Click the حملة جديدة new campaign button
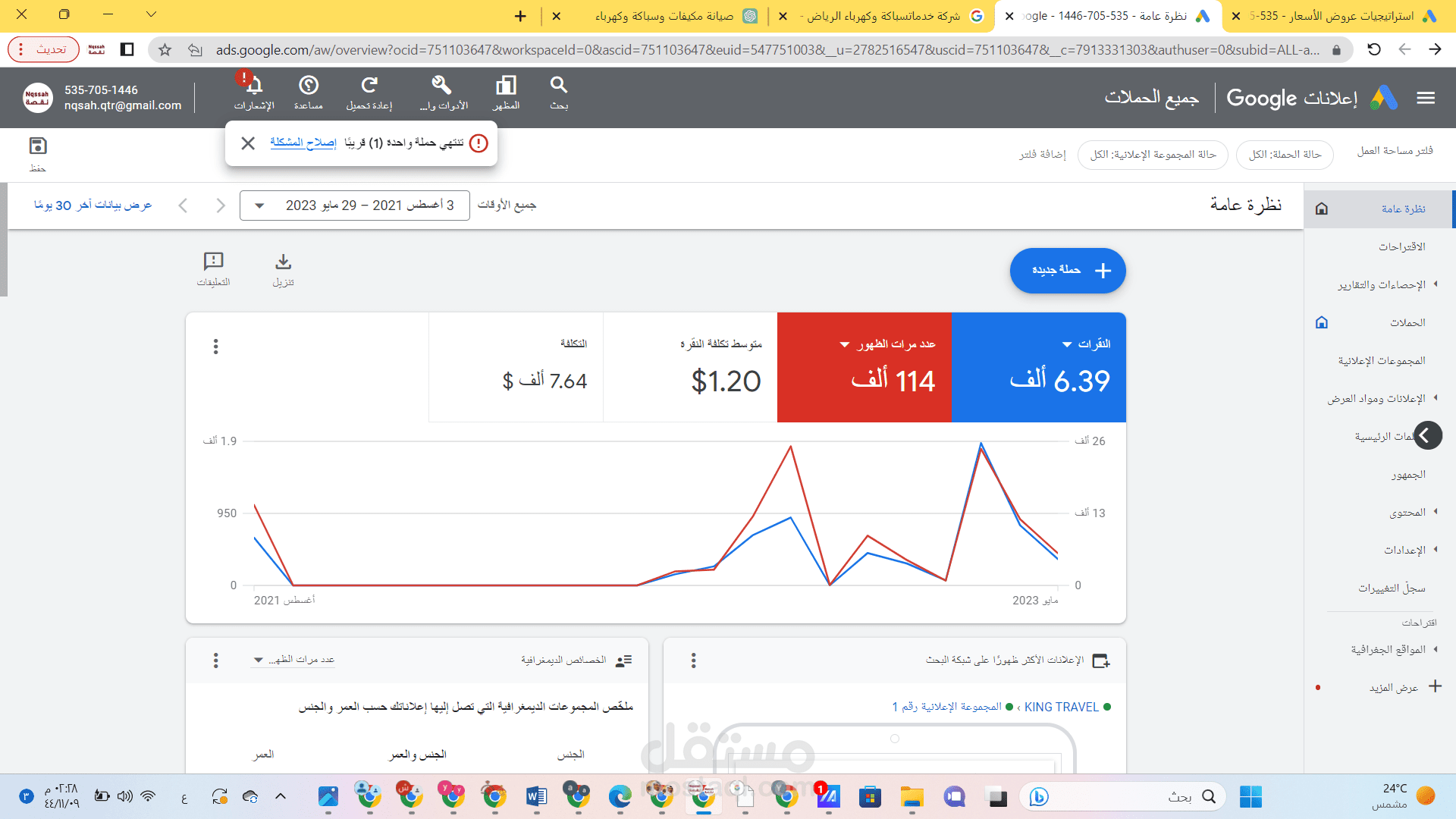 1068,271
